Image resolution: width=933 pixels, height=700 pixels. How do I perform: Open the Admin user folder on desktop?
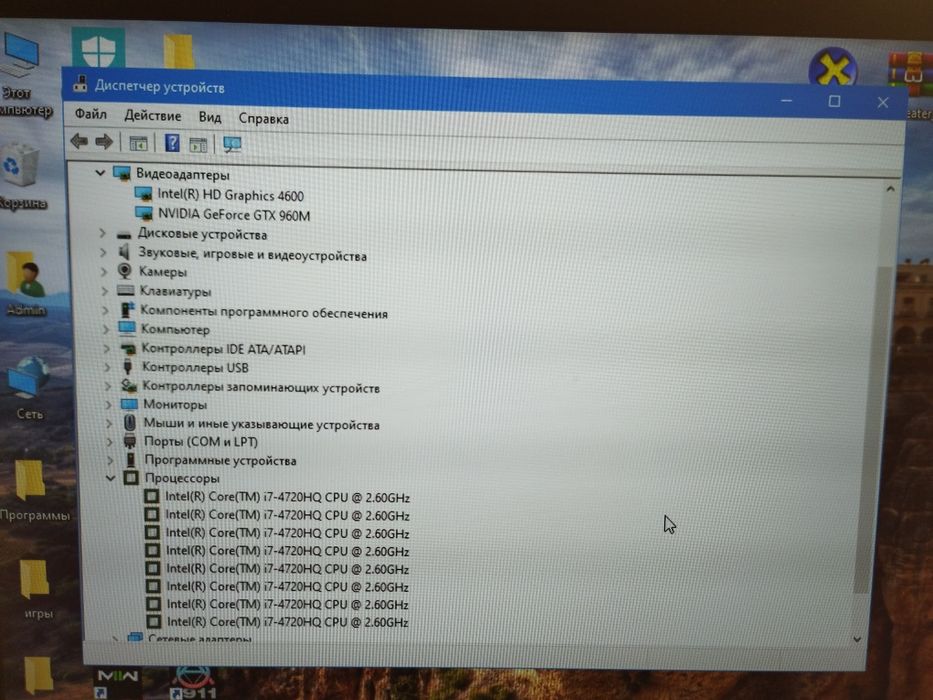(x=25, y=283)
